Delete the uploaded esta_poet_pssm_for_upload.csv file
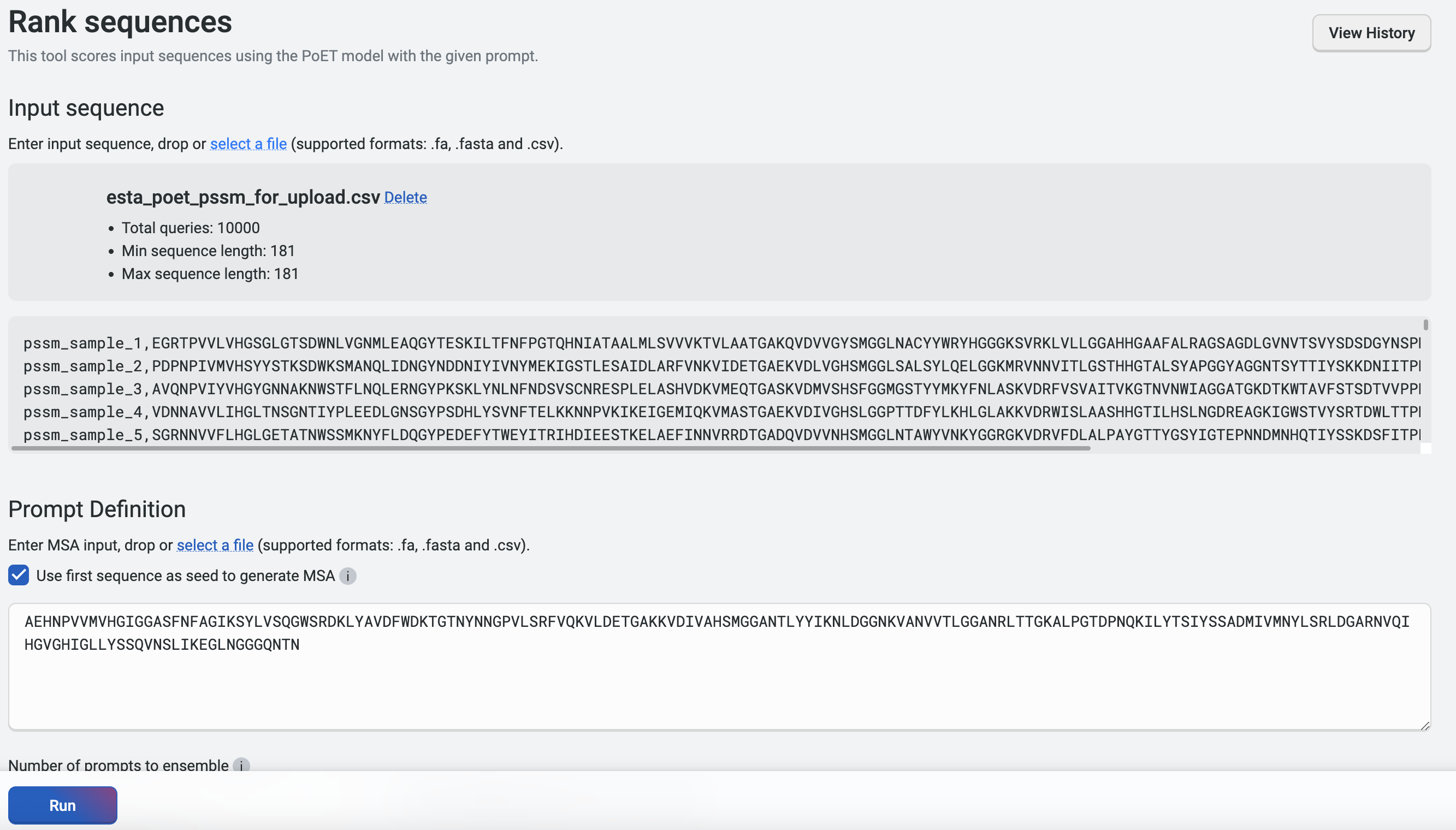 (x=405, y=197)
